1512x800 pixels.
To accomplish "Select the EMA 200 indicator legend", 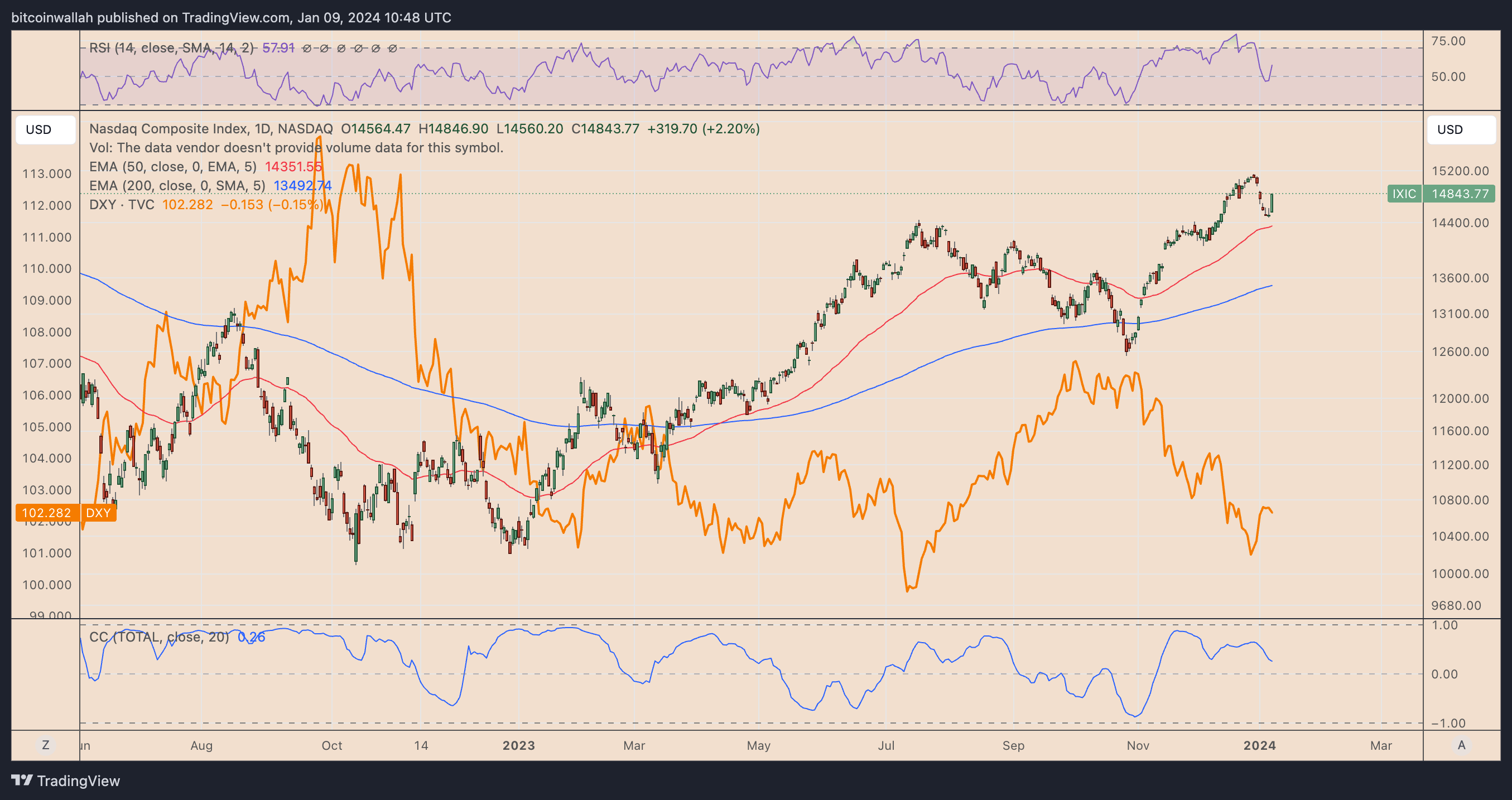I will coord(177,185).
